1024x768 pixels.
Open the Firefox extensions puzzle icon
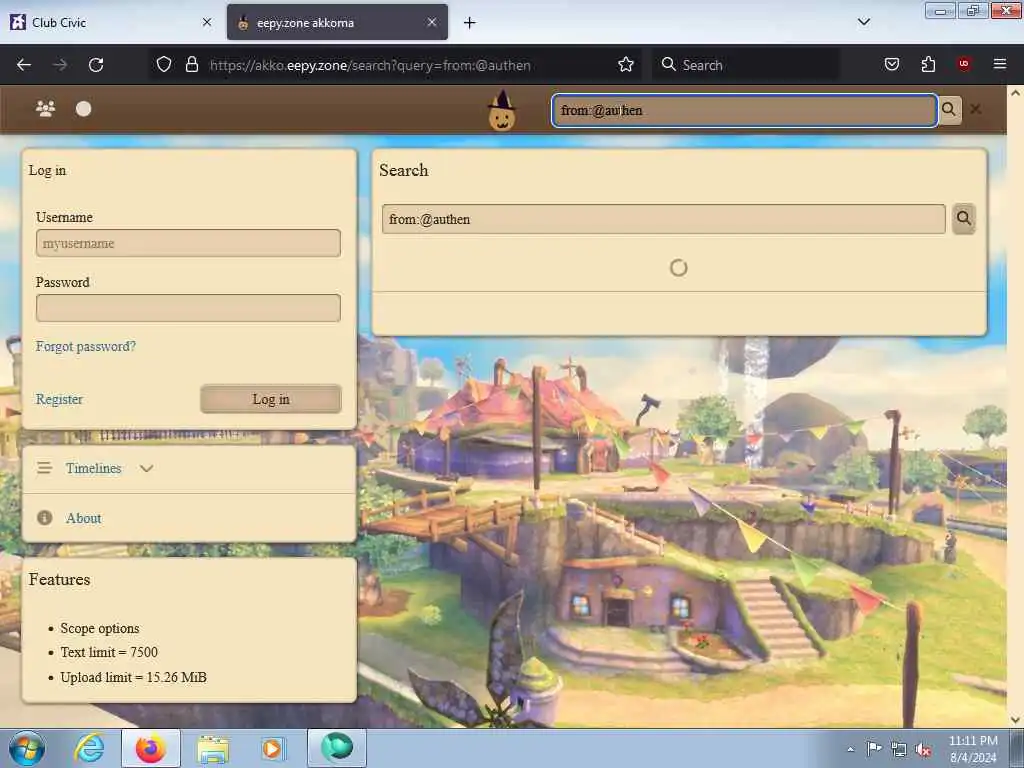click(x=928, y=64)
